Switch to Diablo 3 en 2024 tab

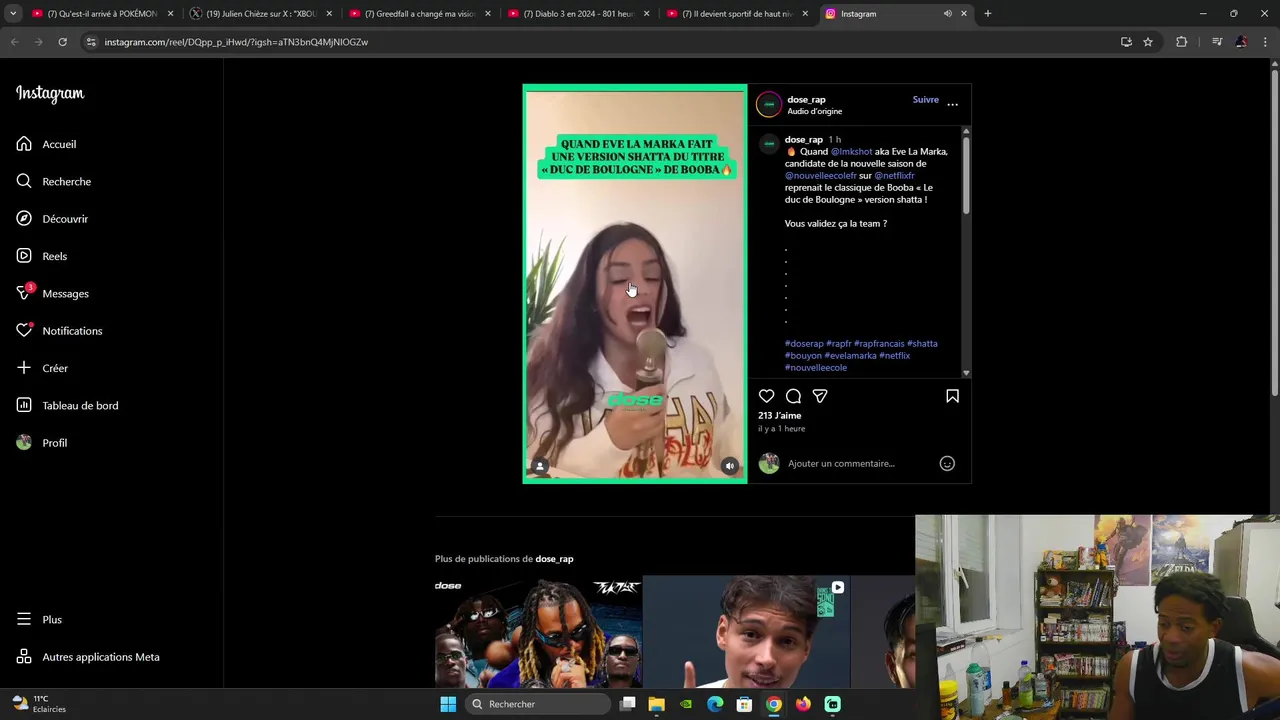click(578, 14)
